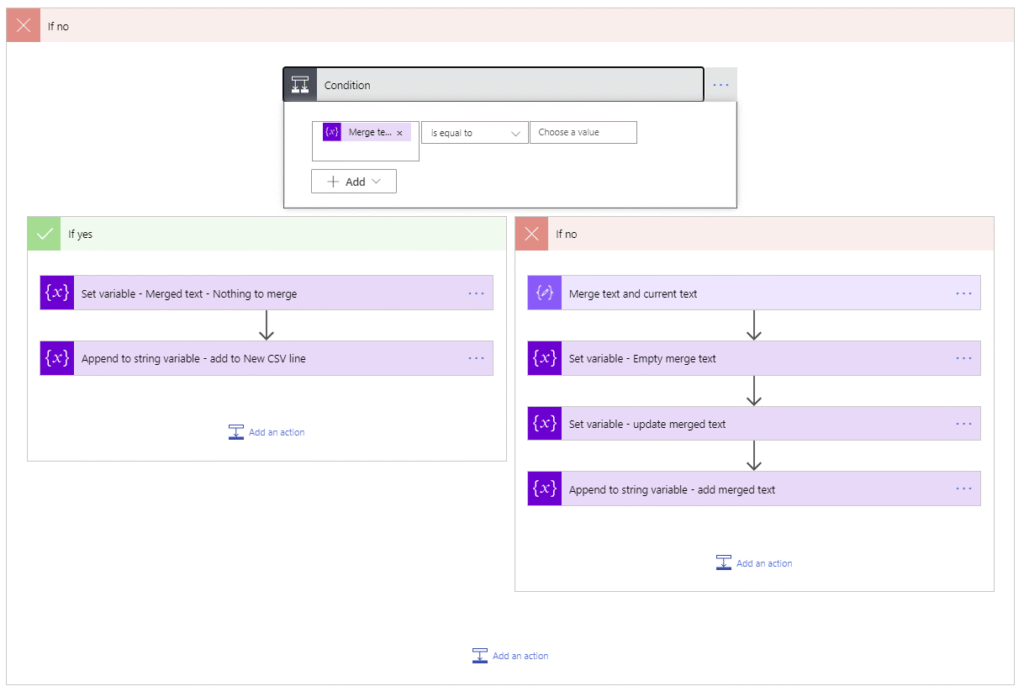Click variable icon of Empty merge text action
The height and width of the screenshot is (697, 1024).
coord(545,358)
